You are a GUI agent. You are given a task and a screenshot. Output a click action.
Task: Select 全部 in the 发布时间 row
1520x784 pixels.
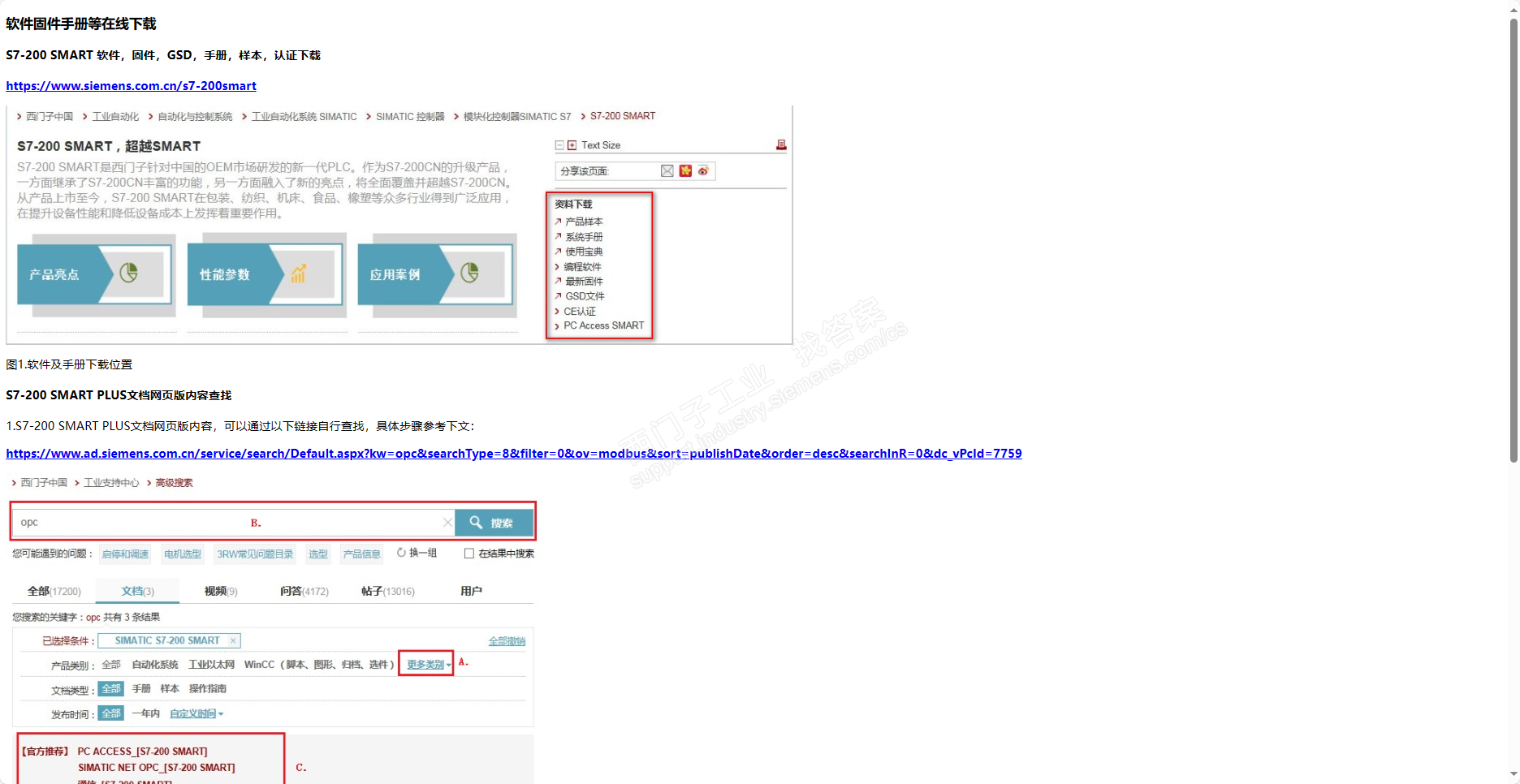[111, 713]
